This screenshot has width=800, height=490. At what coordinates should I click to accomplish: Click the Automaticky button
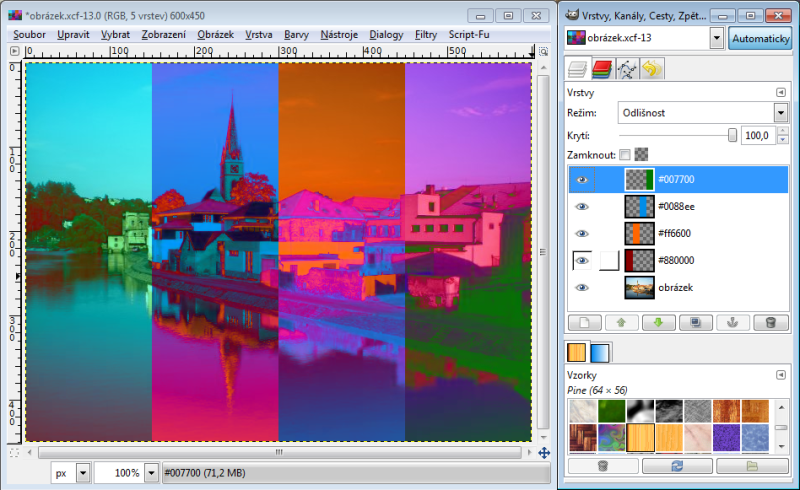click(x=759, y=38)
